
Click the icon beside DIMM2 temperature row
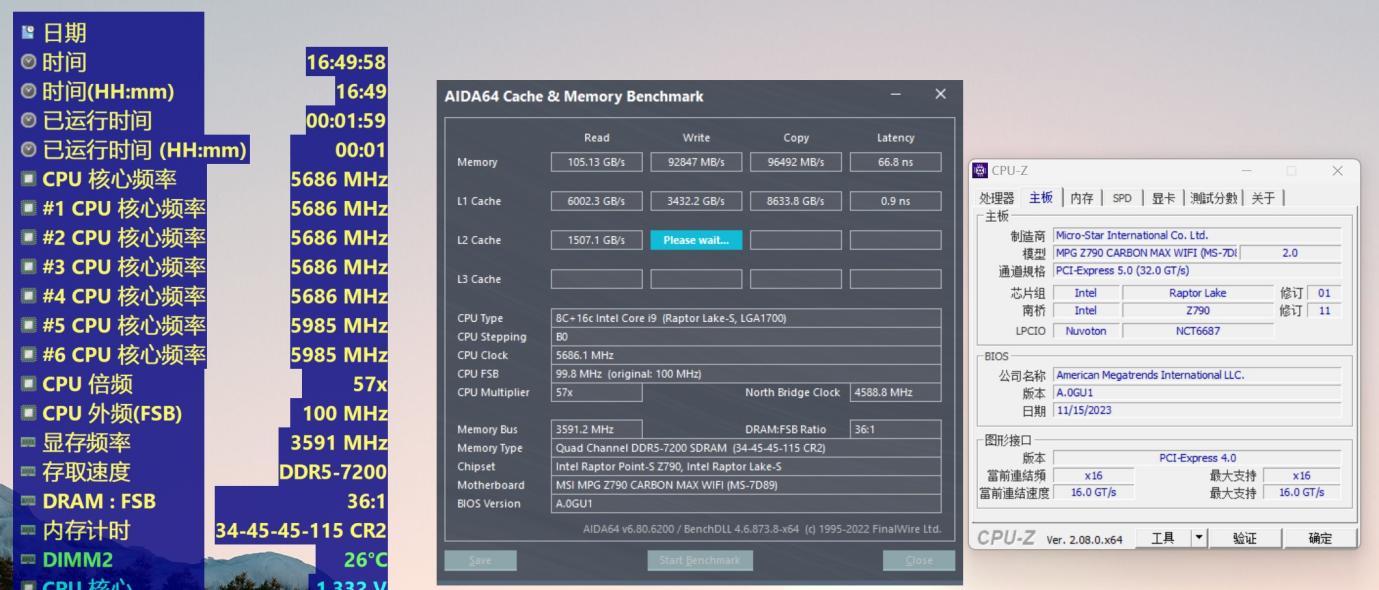coord(28,559)
